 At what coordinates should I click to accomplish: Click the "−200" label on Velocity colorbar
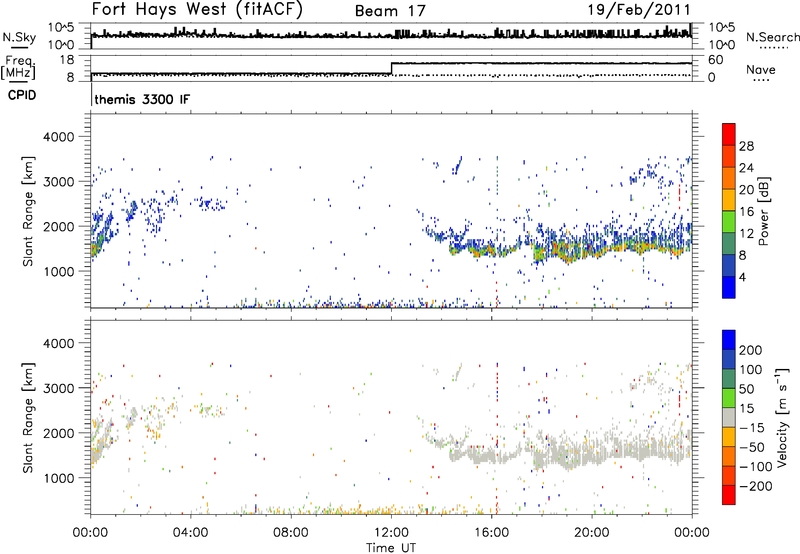(x=755, y=486)
